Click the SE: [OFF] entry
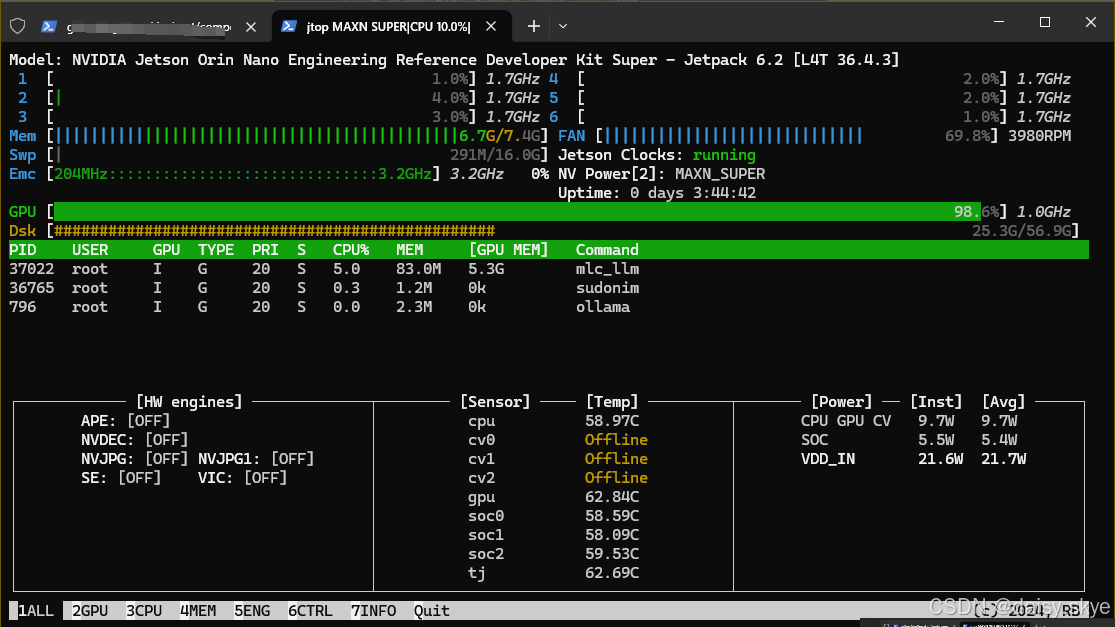 pyautogui.click(x=121, y=478)
